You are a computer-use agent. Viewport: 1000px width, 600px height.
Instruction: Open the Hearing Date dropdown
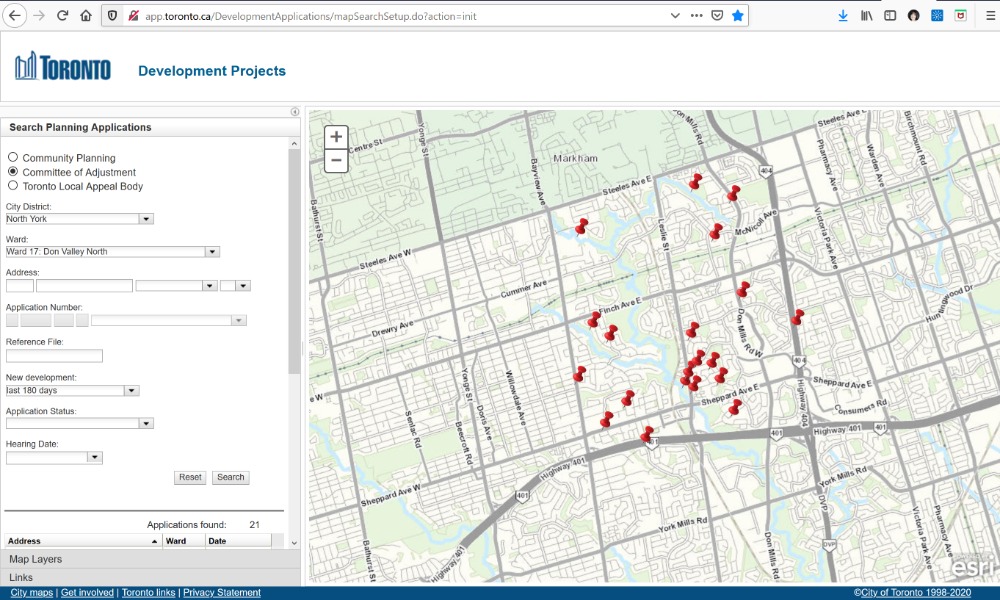pyautogui.click(x=95, y=457)
